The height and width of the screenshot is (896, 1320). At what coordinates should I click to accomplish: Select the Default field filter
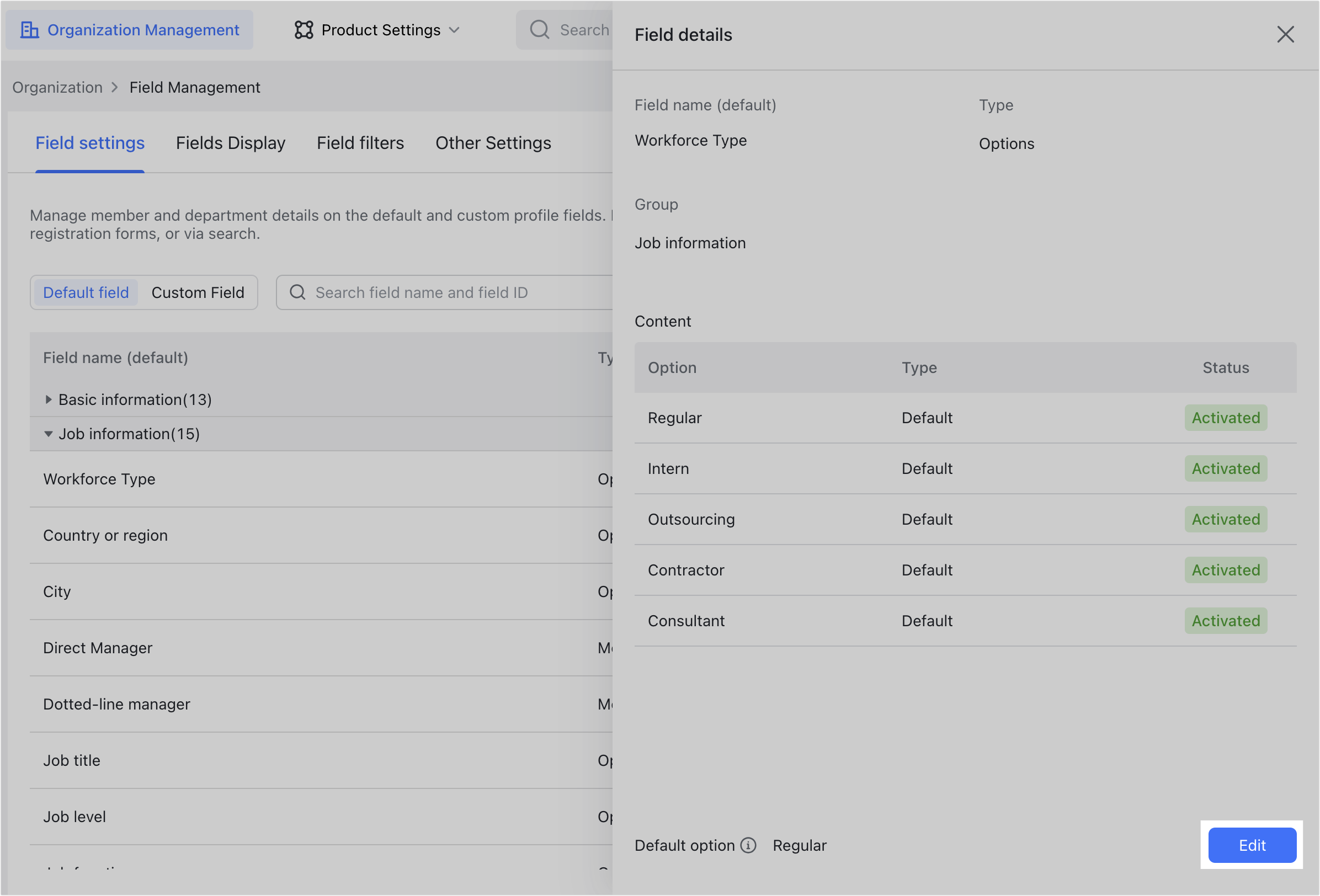[85, 292]
